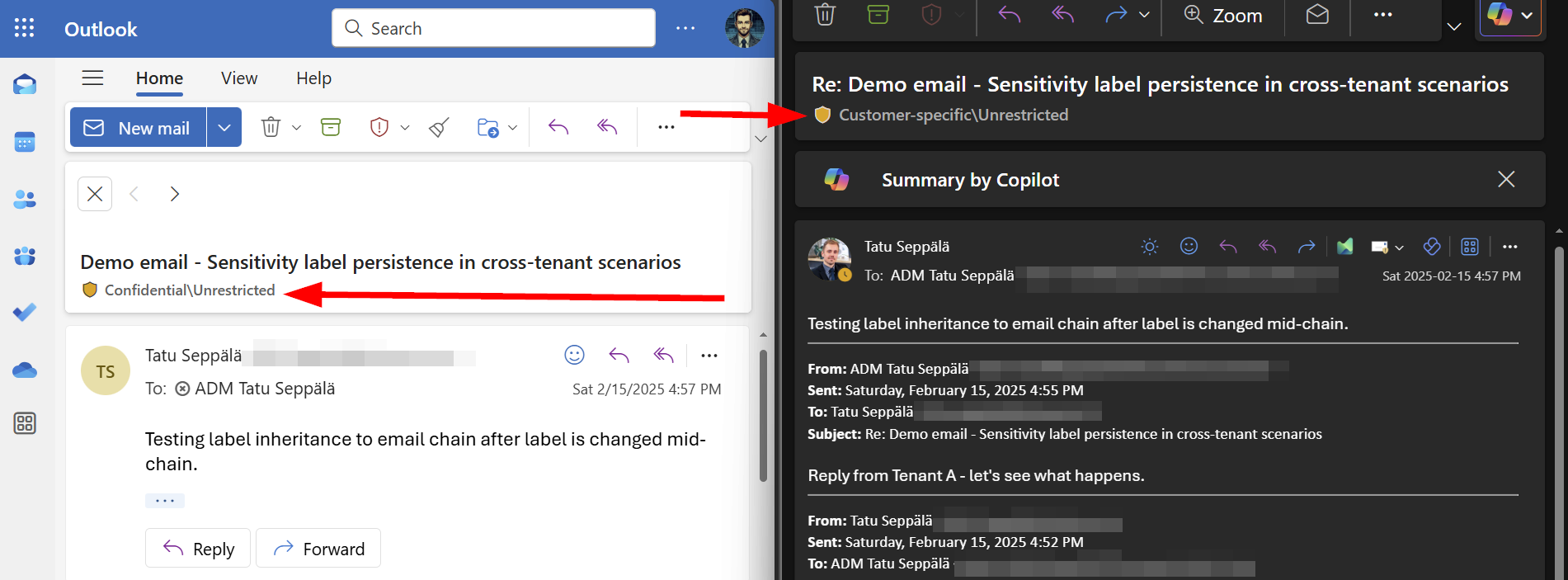Image resolution: width=1568 pixels, height=580 pixels.
Task: Click the Archive icon in Home toolbar
Action: (x=331, y=127)
